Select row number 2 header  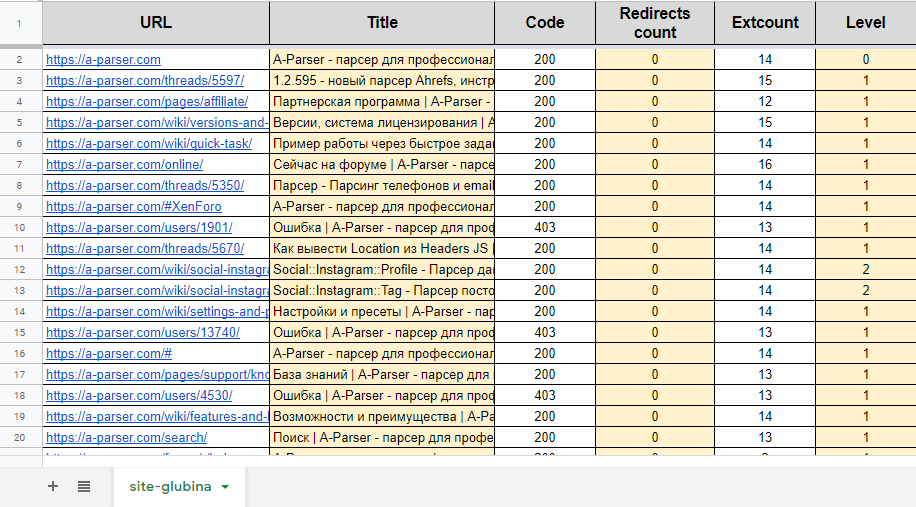tap(19, 60)
